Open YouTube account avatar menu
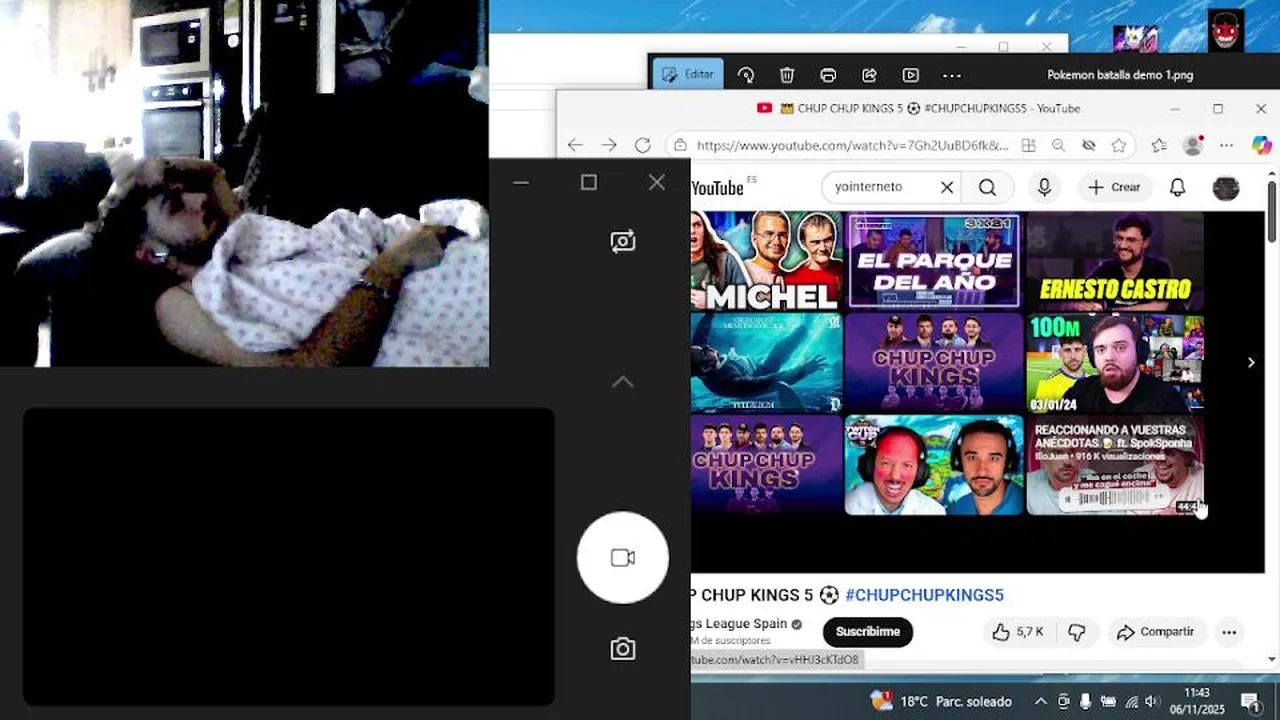Screen dimensions: 1280x720 point(1226,187)
